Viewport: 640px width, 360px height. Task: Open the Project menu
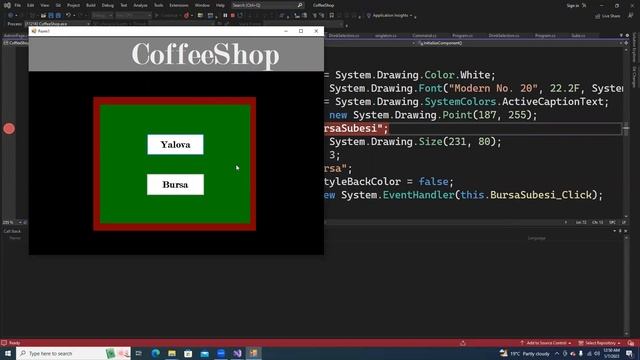click(x=73, y=5)
